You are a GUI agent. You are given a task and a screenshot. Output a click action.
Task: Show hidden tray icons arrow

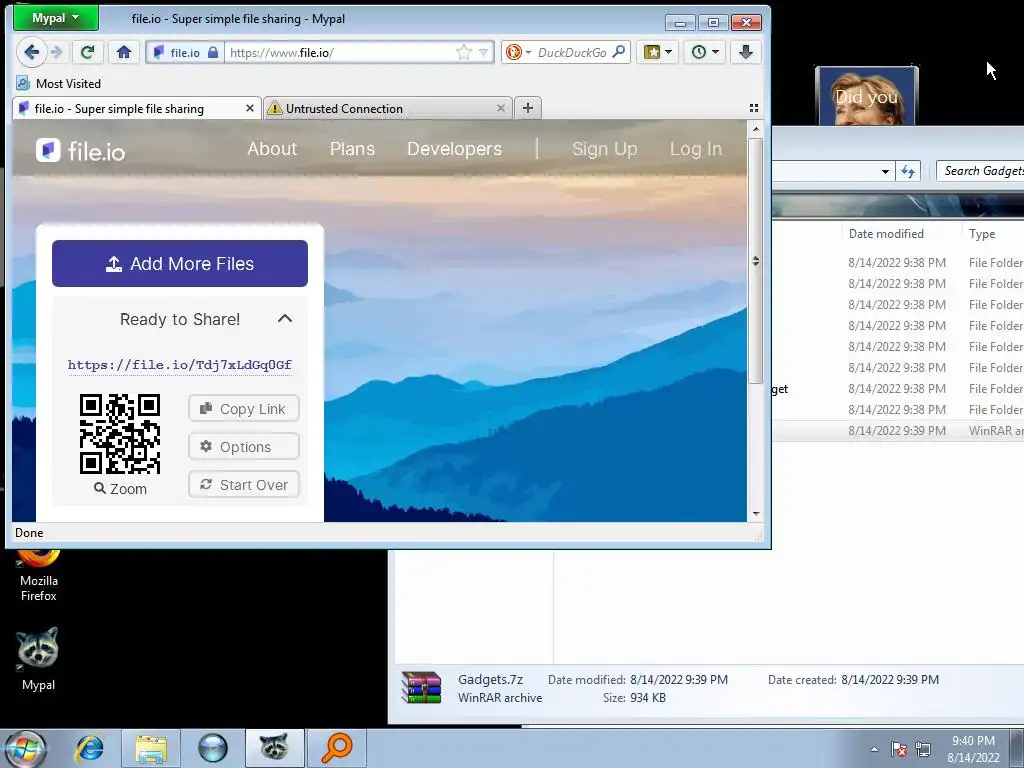pyautogui.click(x=874, y=749)
